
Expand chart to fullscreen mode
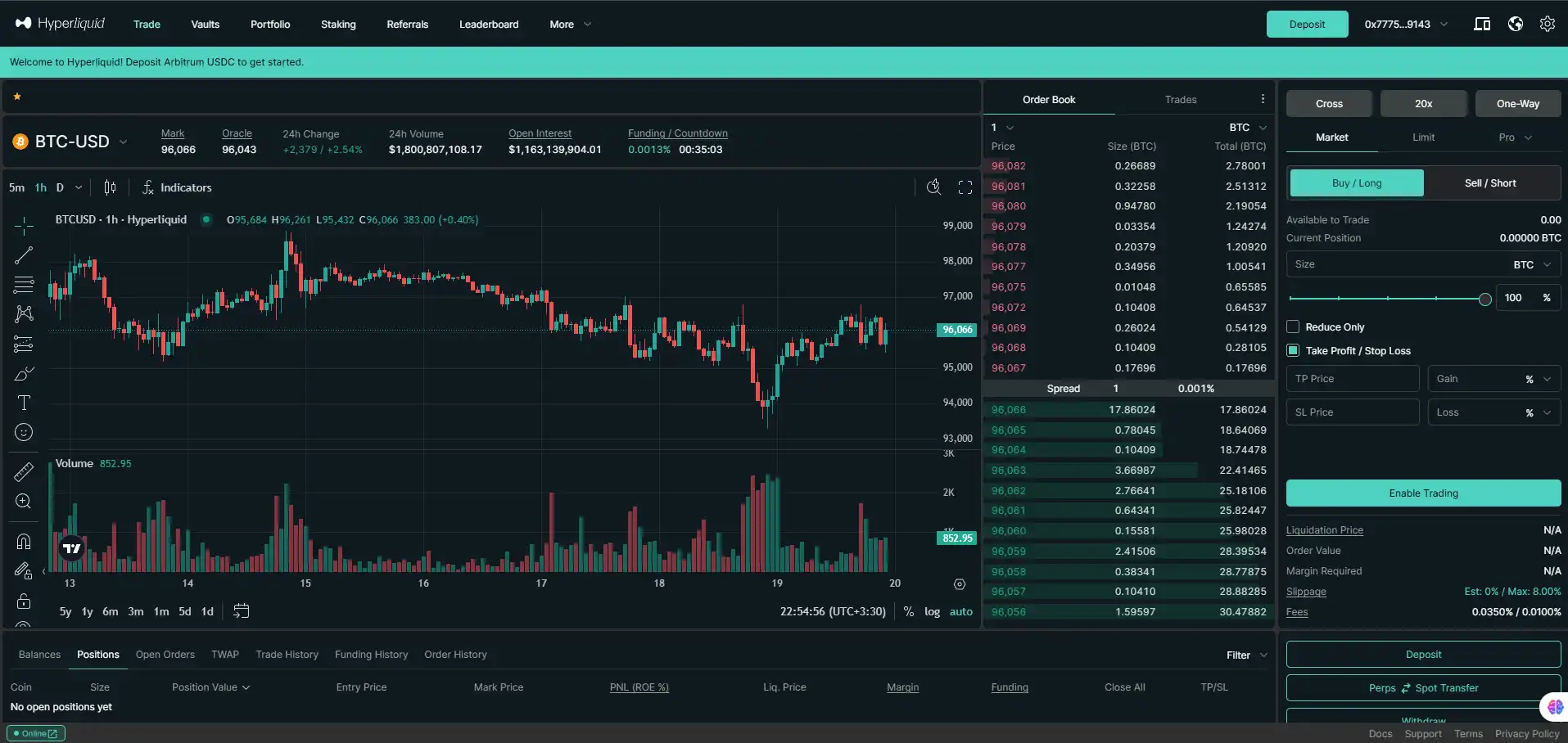click(x=965, y=187)
